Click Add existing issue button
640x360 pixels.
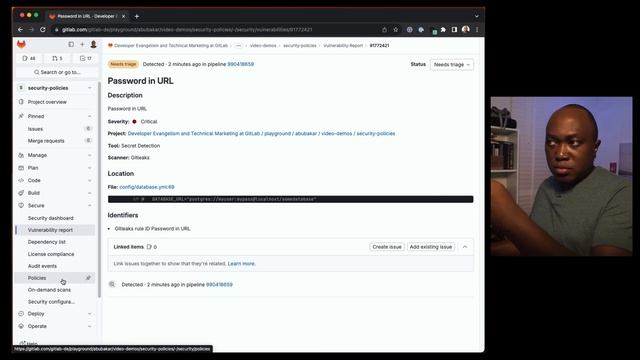click(431, 247)
